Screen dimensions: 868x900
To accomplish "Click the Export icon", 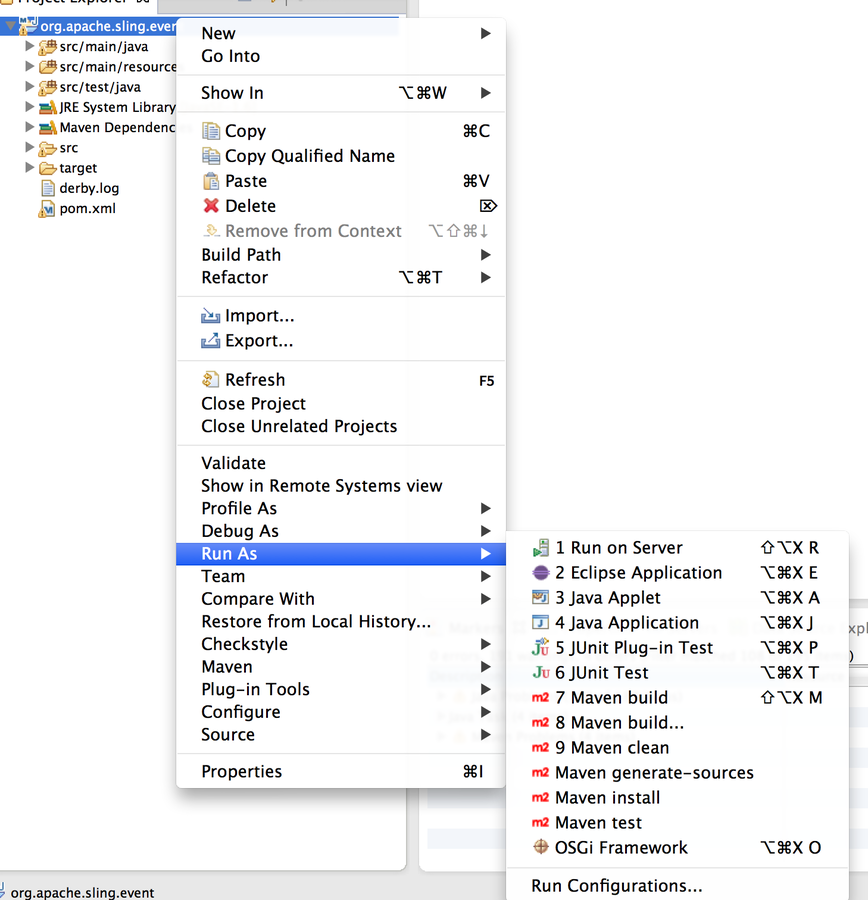I will [211, 340].
